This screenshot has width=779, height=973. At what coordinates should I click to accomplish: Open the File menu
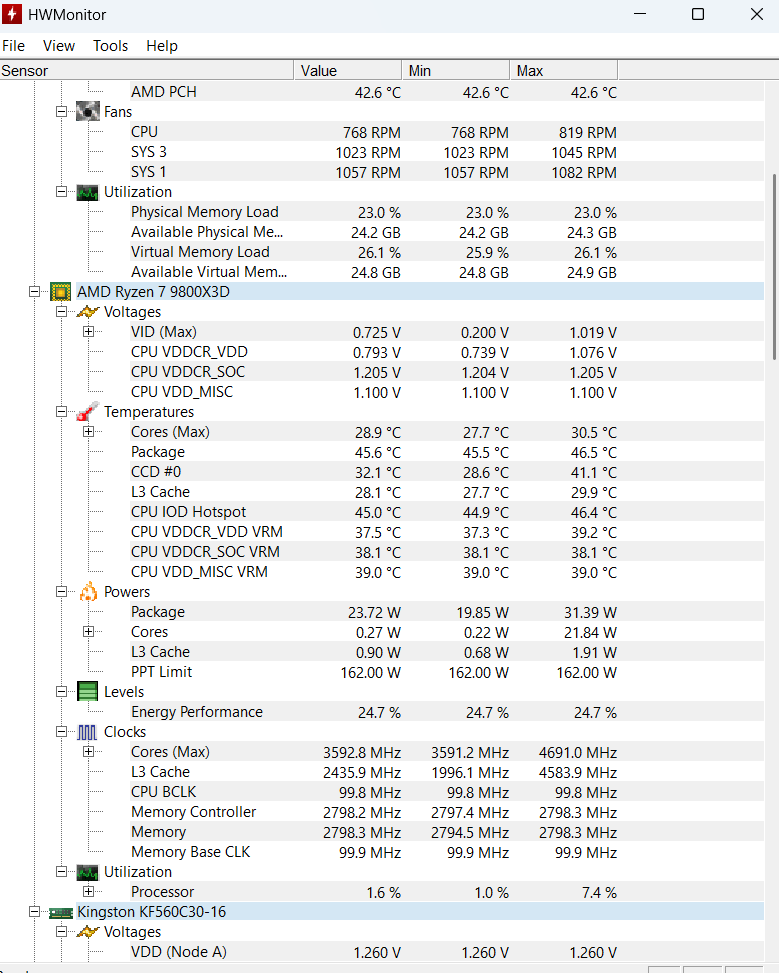(14, 46)
